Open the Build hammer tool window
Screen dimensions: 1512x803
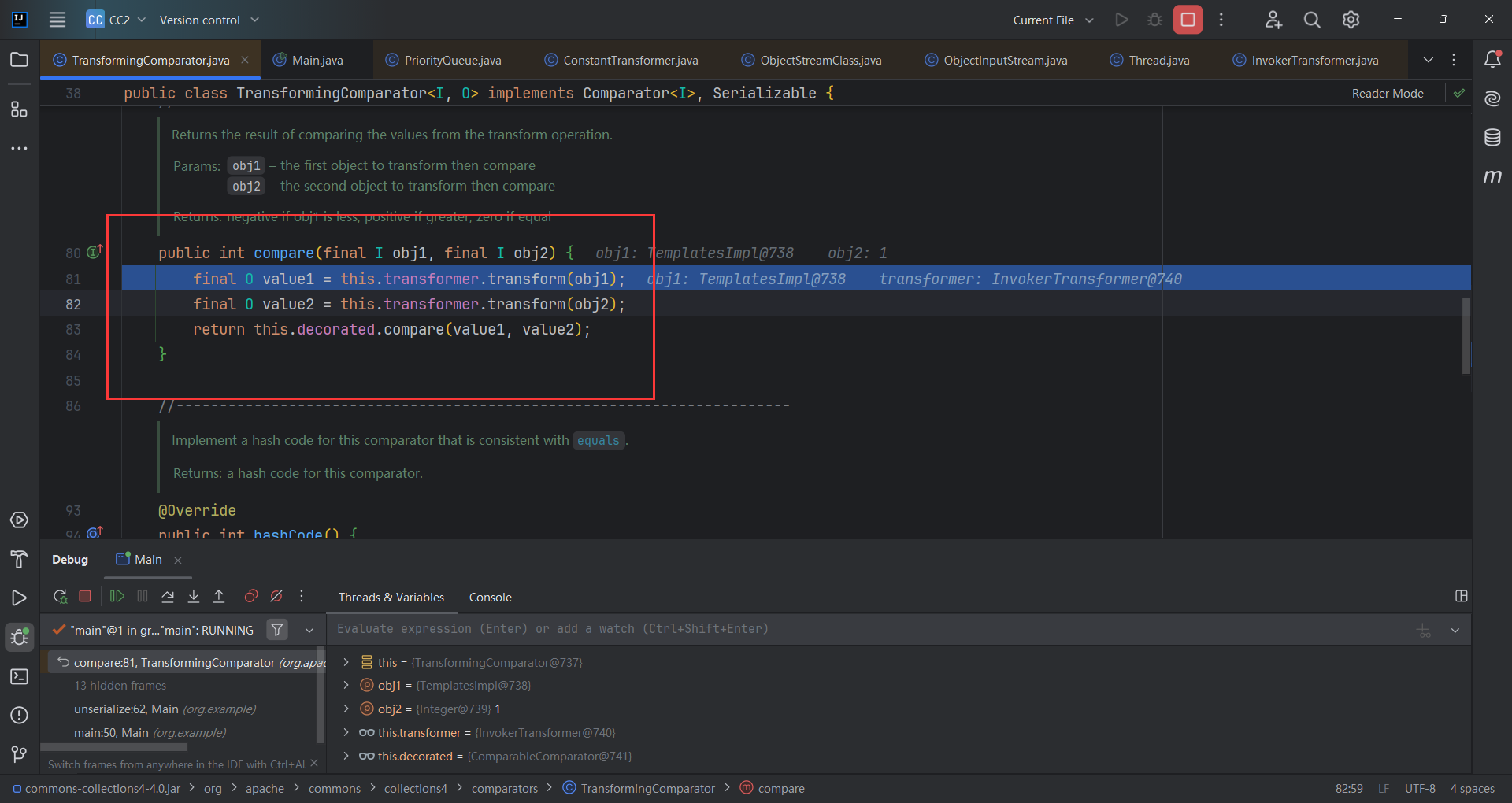click(x=19, y=559)
